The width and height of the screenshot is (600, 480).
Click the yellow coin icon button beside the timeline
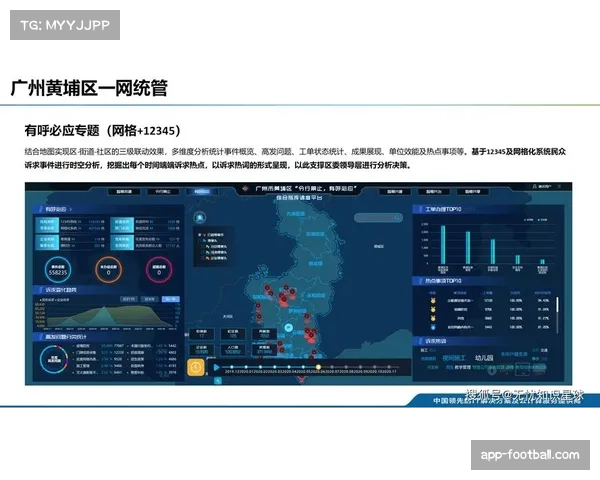point(196,367)
